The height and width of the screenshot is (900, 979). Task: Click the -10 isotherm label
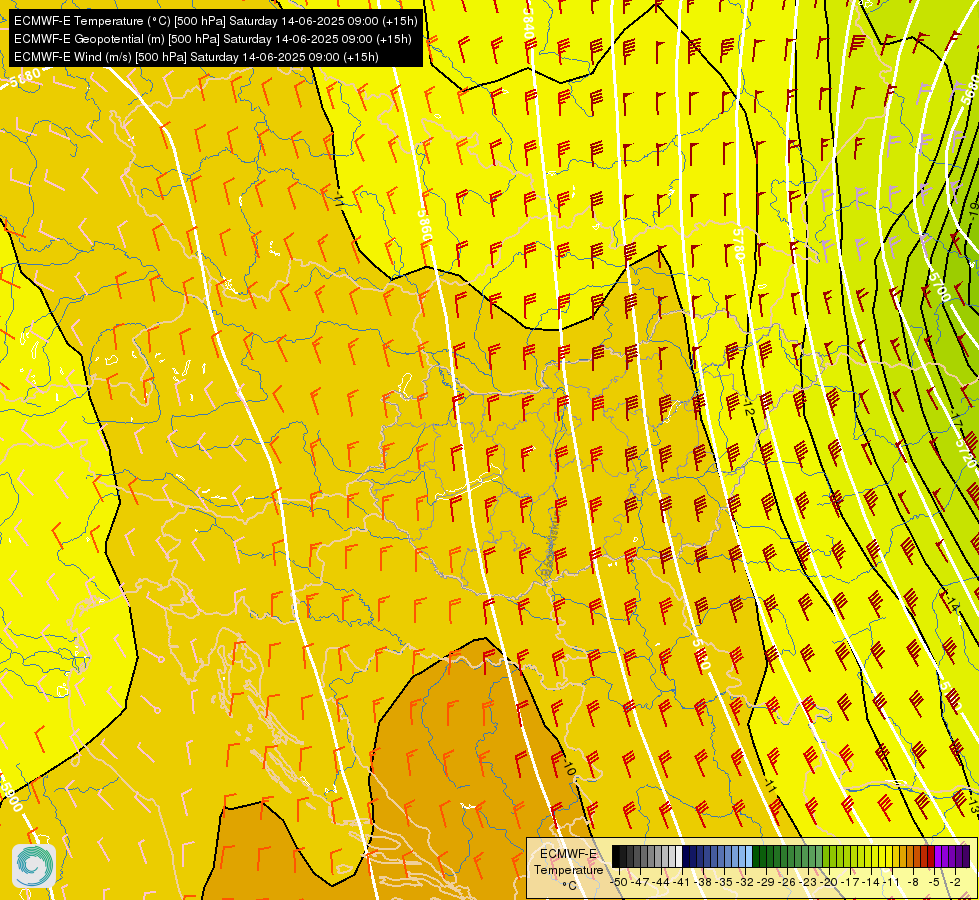click(569, 767)
